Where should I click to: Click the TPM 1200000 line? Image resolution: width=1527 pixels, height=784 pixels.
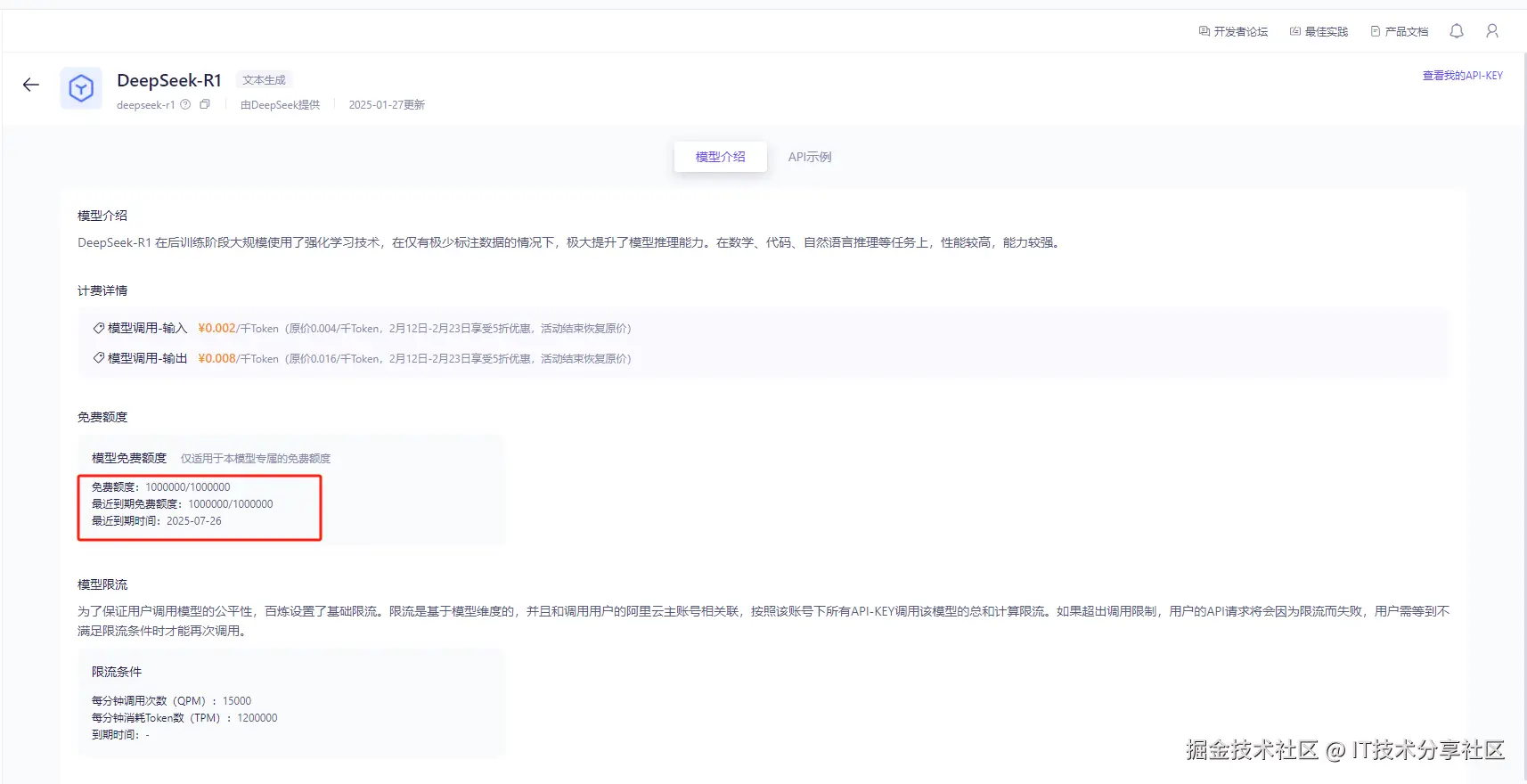click(x=184, y=718)
